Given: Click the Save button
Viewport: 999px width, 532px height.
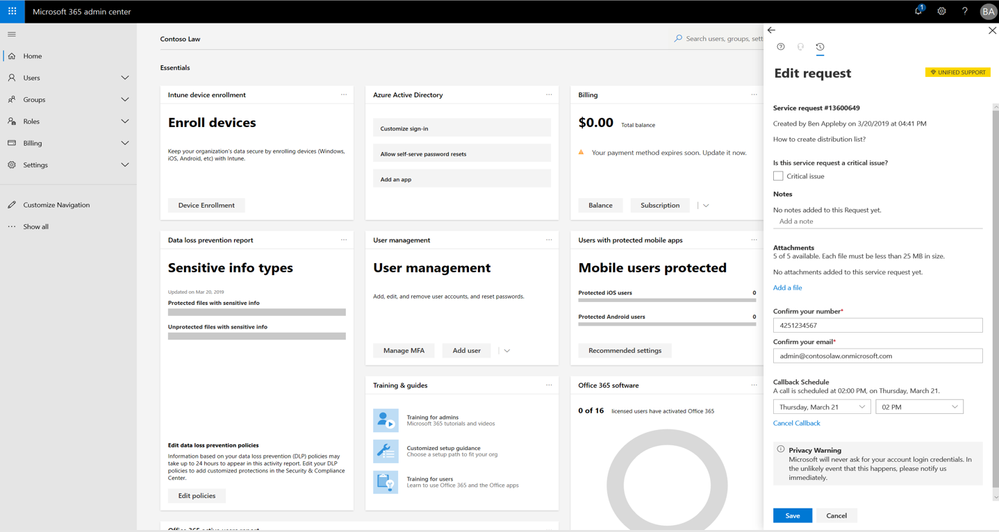Looking at the screenshot, I should click(x=793, y=515).
